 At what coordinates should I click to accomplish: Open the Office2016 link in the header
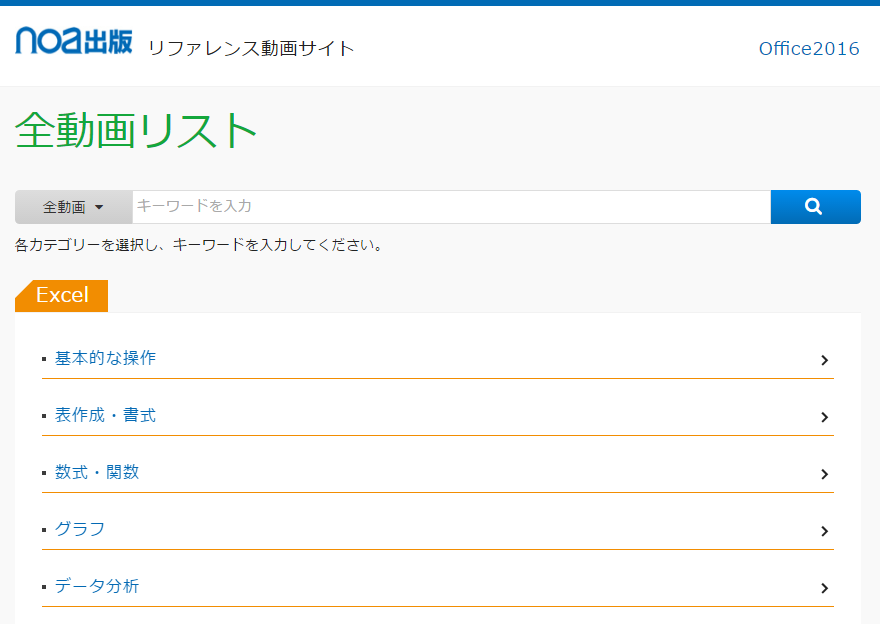tap(808, 49)
